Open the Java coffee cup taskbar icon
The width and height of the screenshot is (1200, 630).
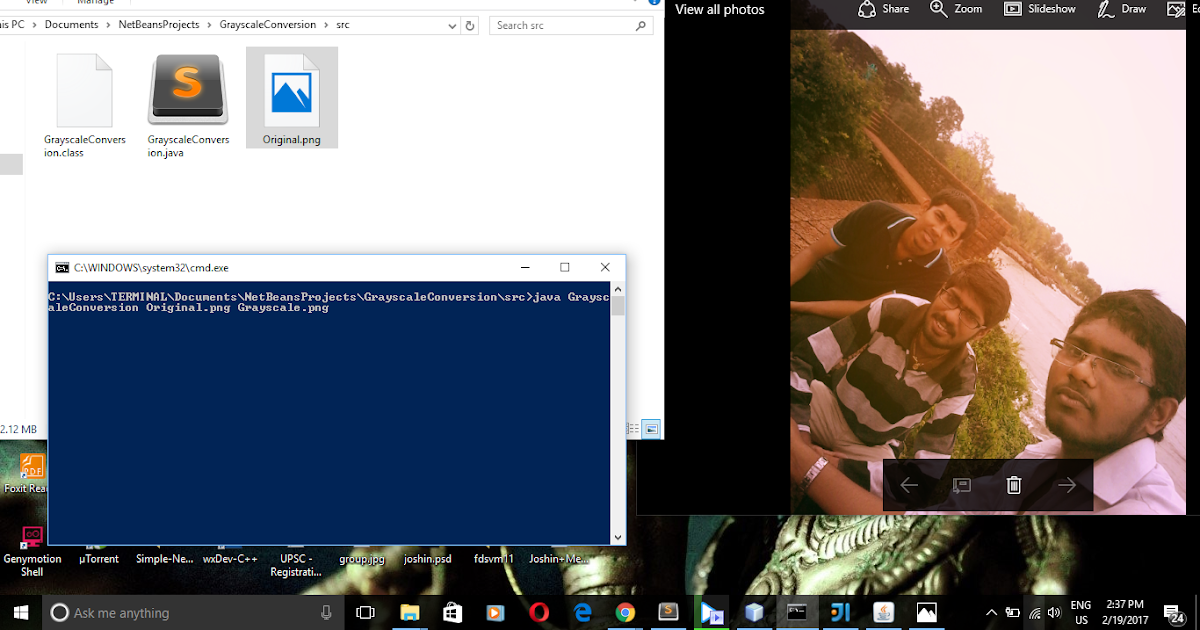(883, 612)
